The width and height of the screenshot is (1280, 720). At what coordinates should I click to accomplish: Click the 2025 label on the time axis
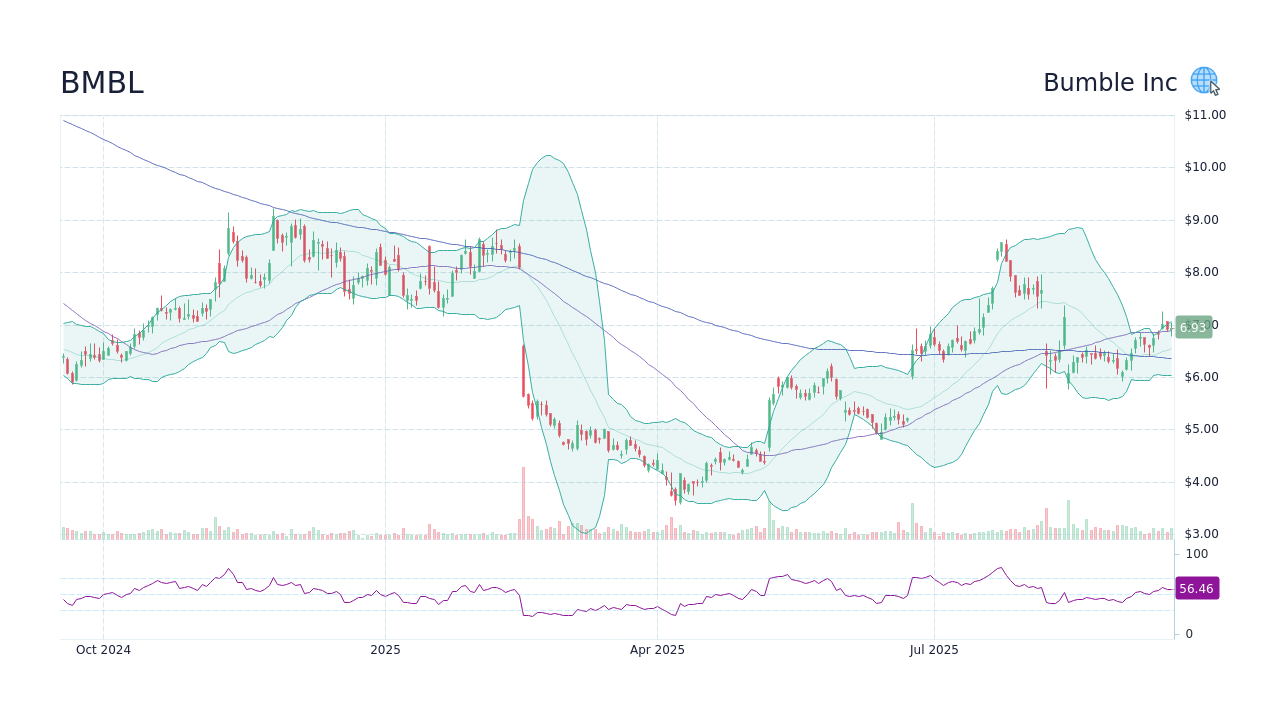(x=385, y=649)
